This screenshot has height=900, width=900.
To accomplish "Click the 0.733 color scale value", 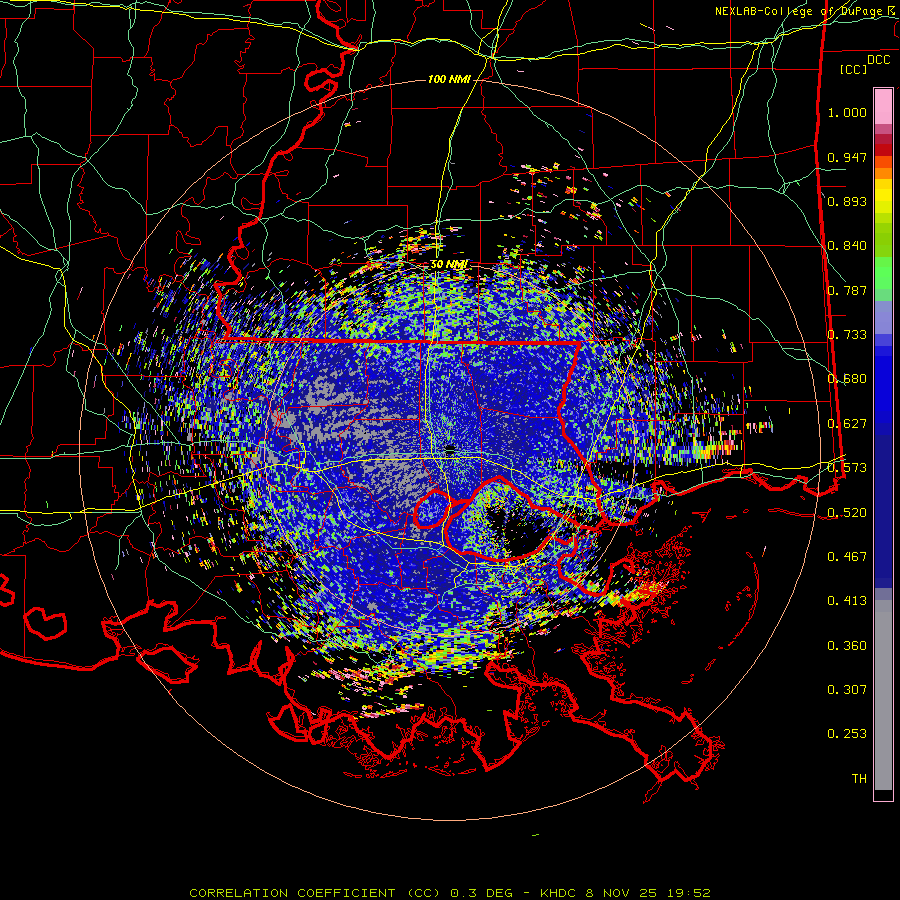I will point(847,335).
